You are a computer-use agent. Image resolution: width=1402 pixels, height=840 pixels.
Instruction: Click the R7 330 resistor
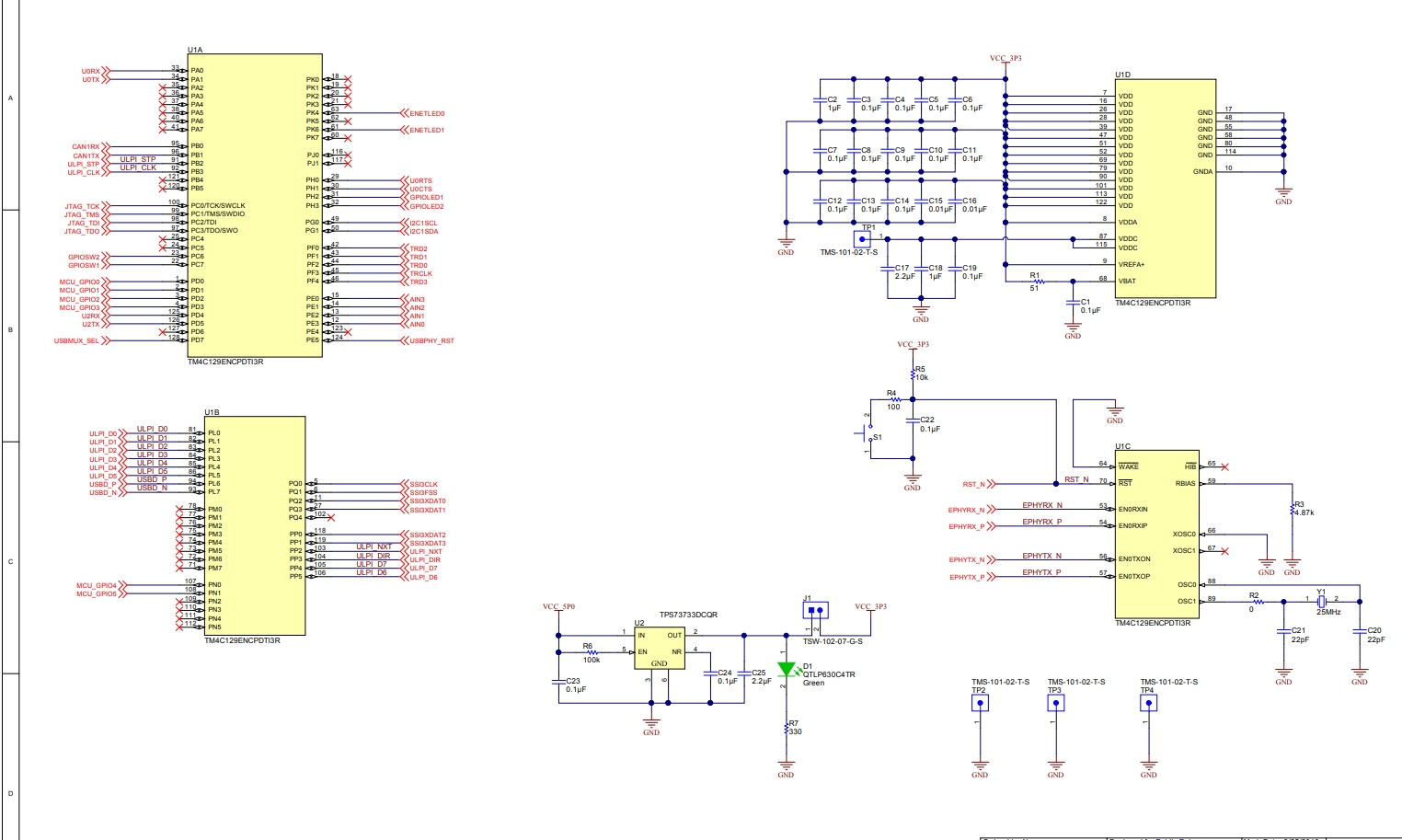[787, 728]
